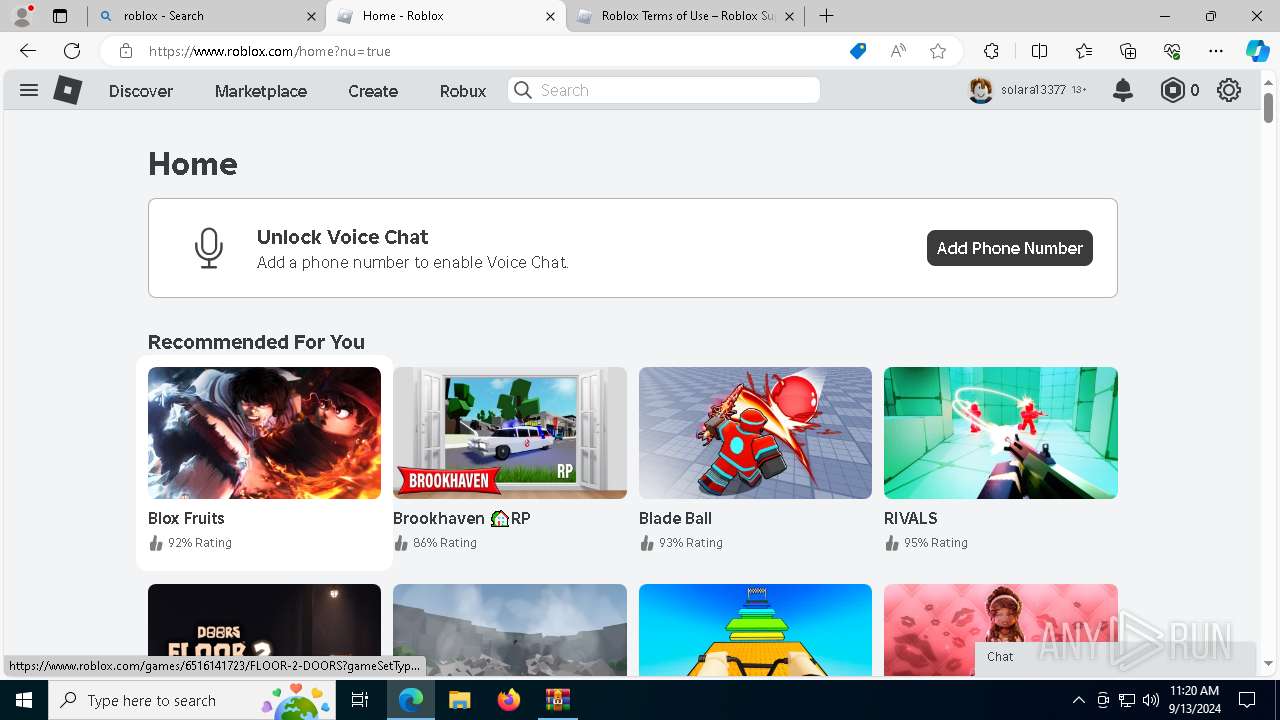Open the Collections icon
1280x720 pixels.
[1128, 51]
